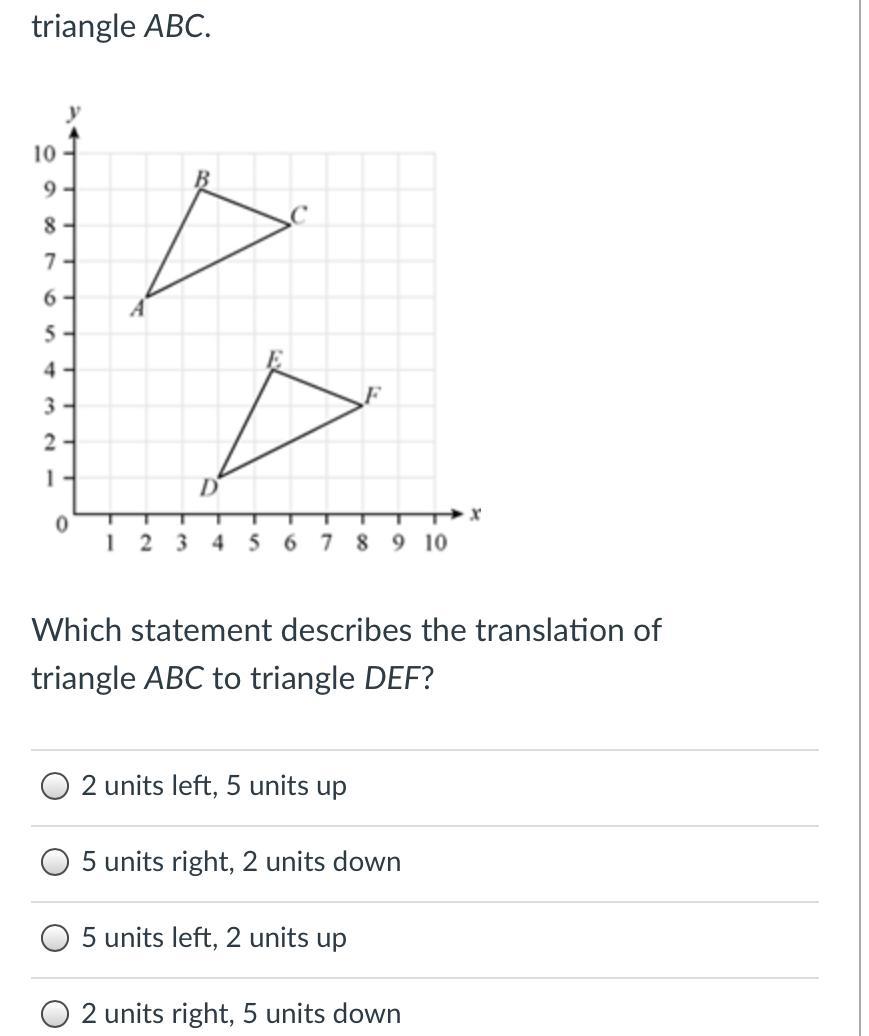The height and width of the screenshot is (1036, 869).
Task: Click the y-axis label letter y
Action: click(x=73, y=110)
